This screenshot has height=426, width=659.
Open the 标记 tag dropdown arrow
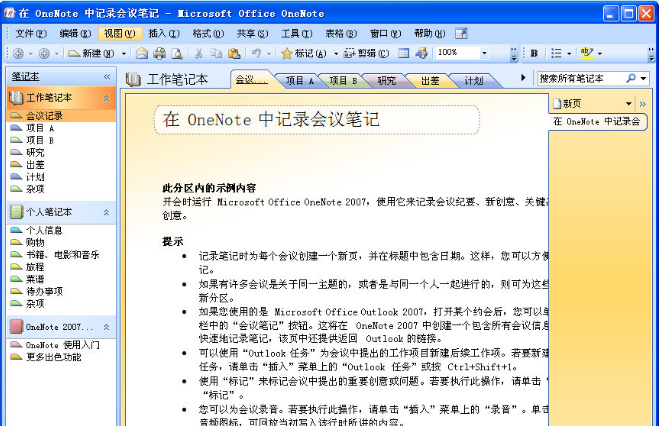[336, 53]
